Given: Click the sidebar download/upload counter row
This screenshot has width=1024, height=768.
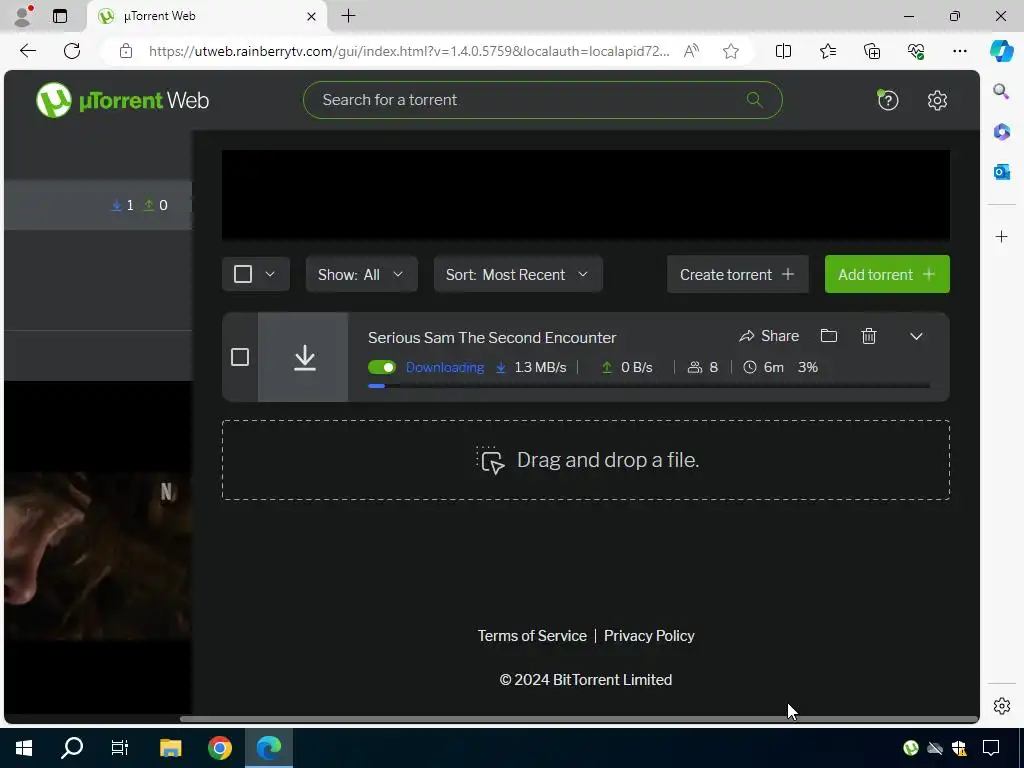Looking at the screenshot, I should 98,205.
